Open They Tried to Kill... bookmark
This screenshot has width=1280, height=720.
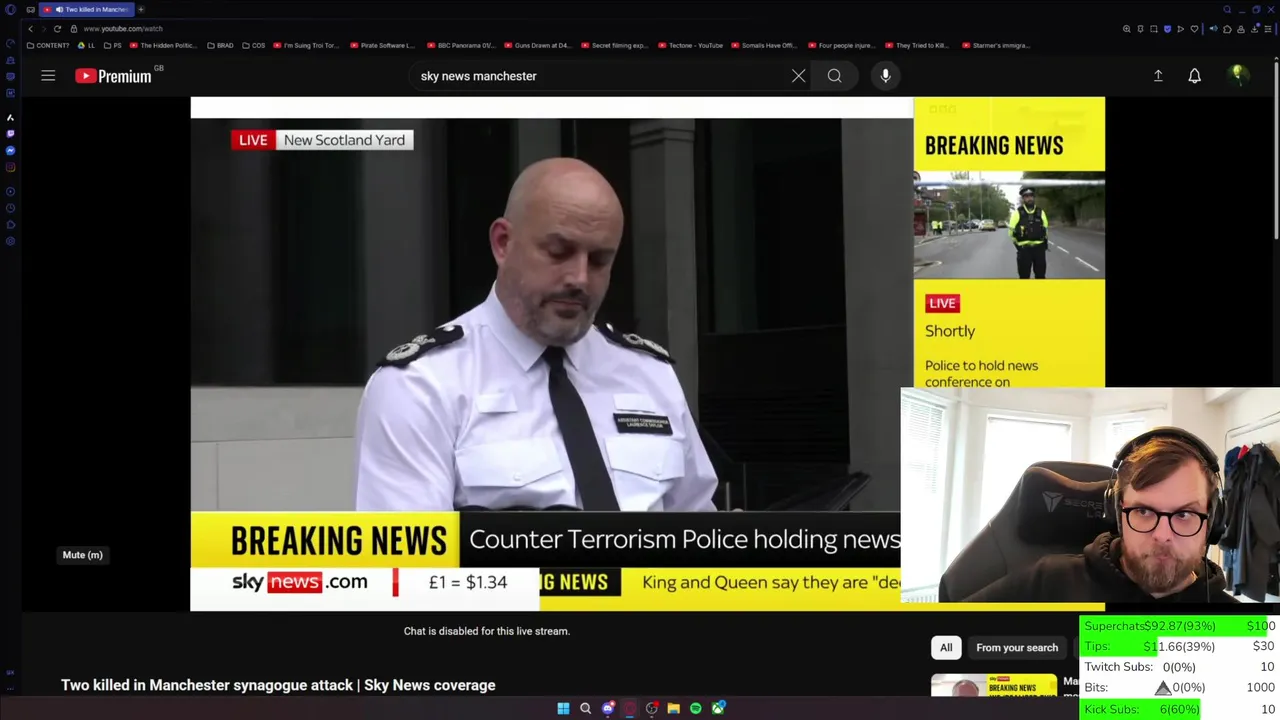916,45
